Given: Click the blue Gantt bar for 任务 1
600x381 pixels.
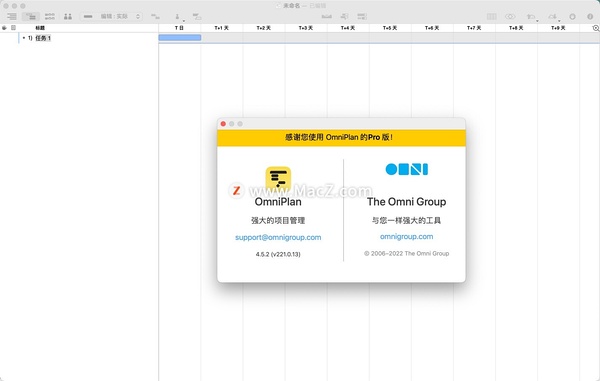Looking at the screenshot, I should click(x=180, y=37).
